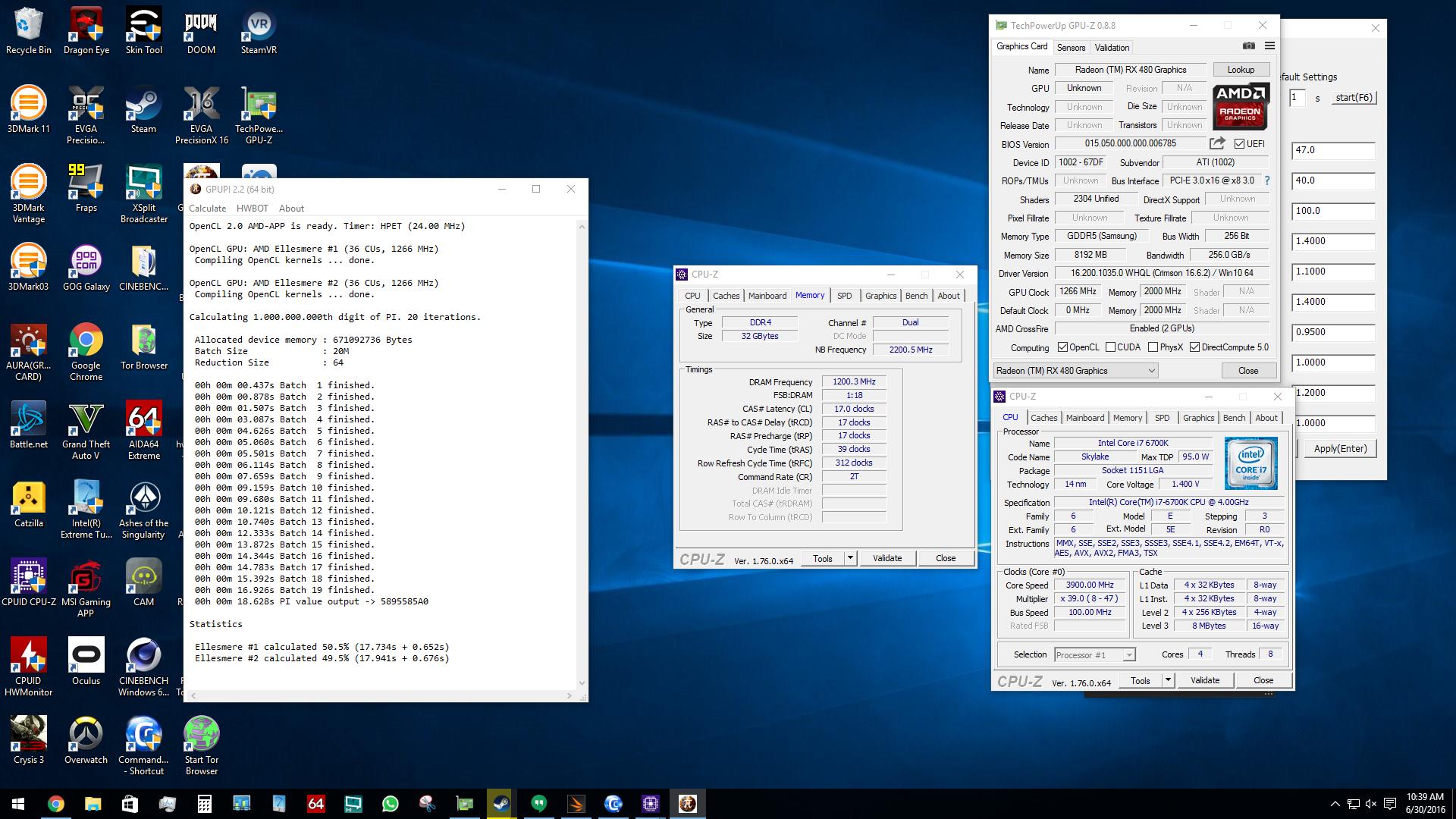Viewport: 1456px width, 819px height.
Task: Expand the Radeon RX 480 GPU selector
Action: [x=1075, y=371]
